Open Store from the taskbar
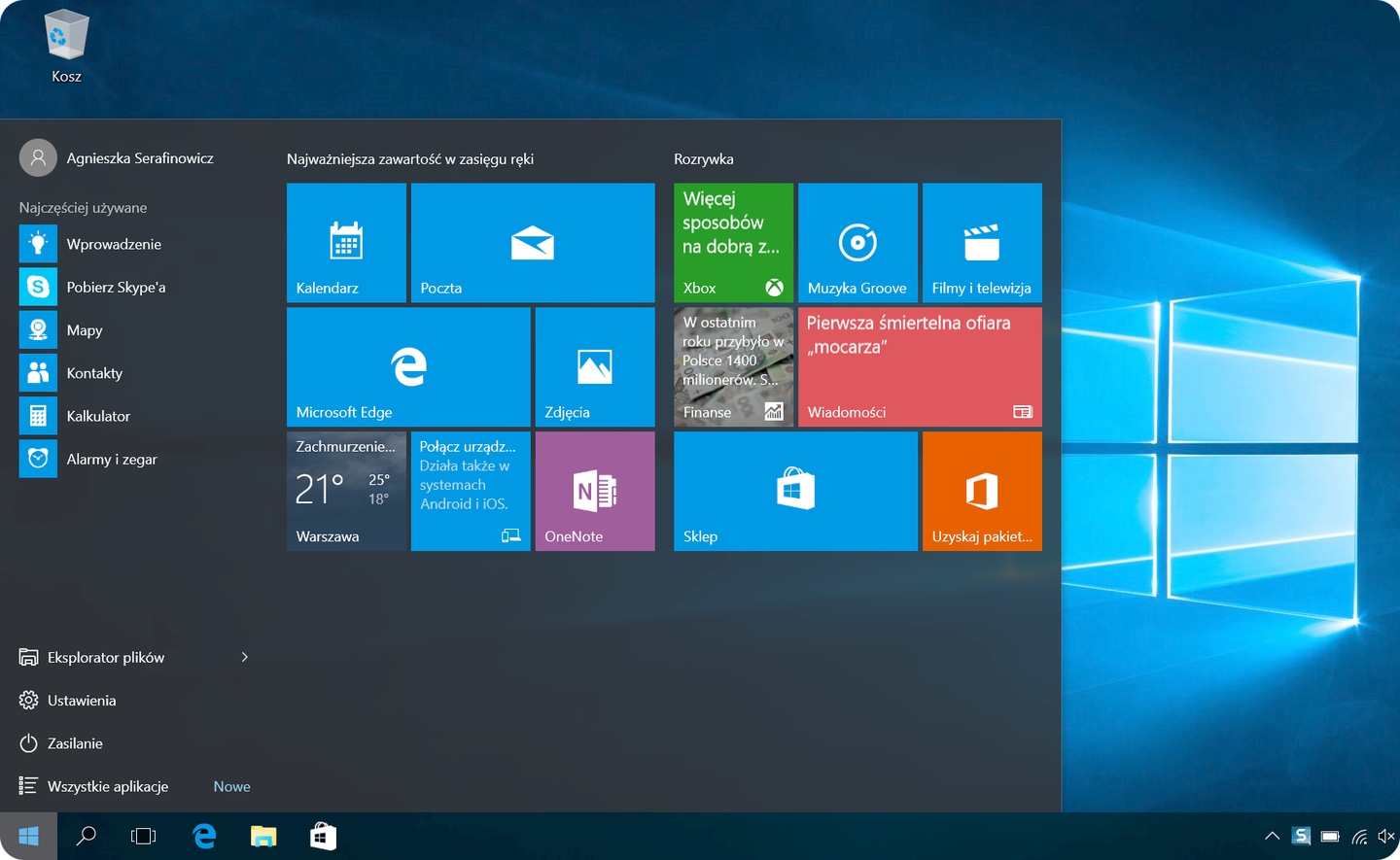The width and height of the screenshot is (1400, 860). tap(323, 836)
